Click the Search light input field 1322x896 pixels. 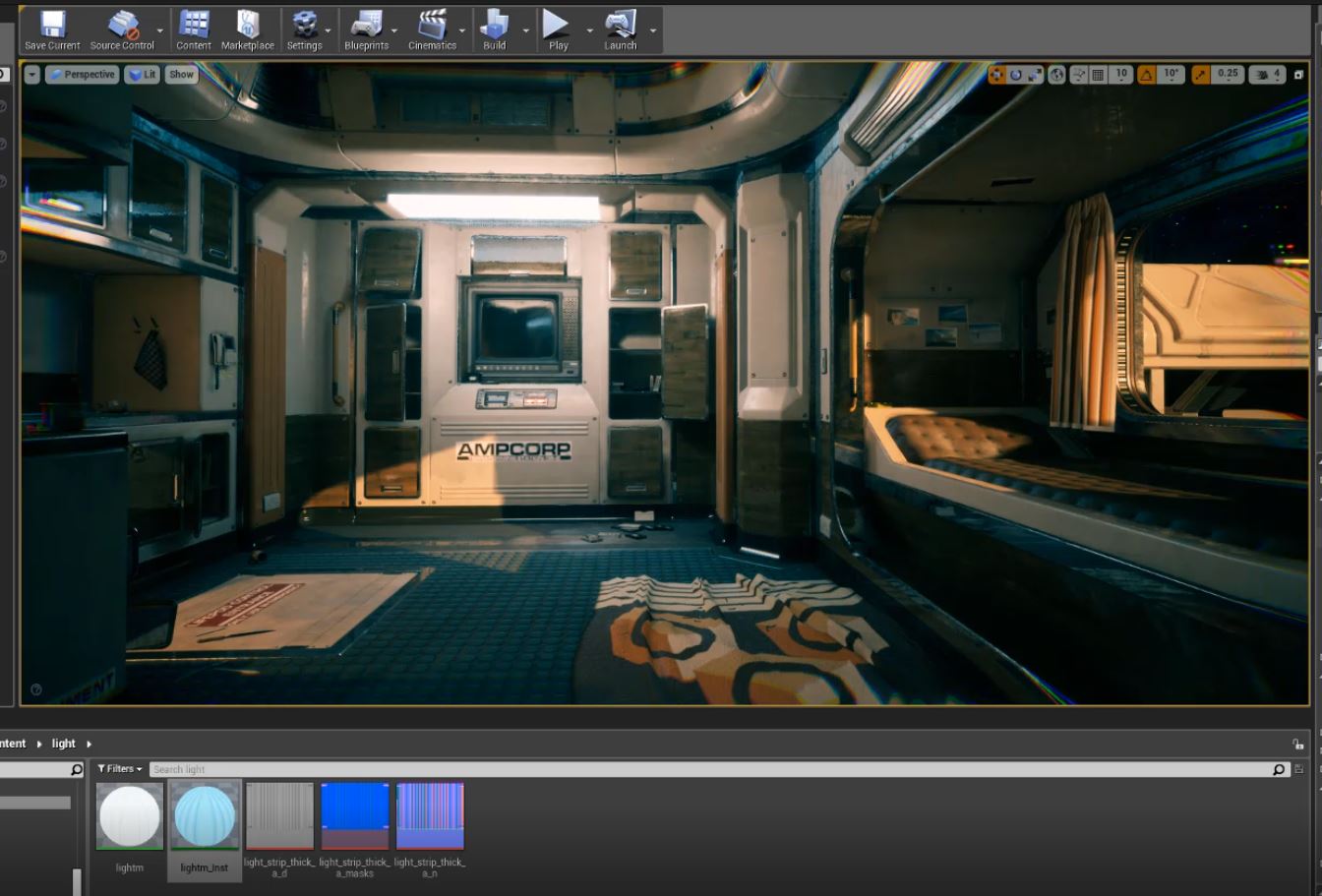pyautogui.click(x=708, y=769)
